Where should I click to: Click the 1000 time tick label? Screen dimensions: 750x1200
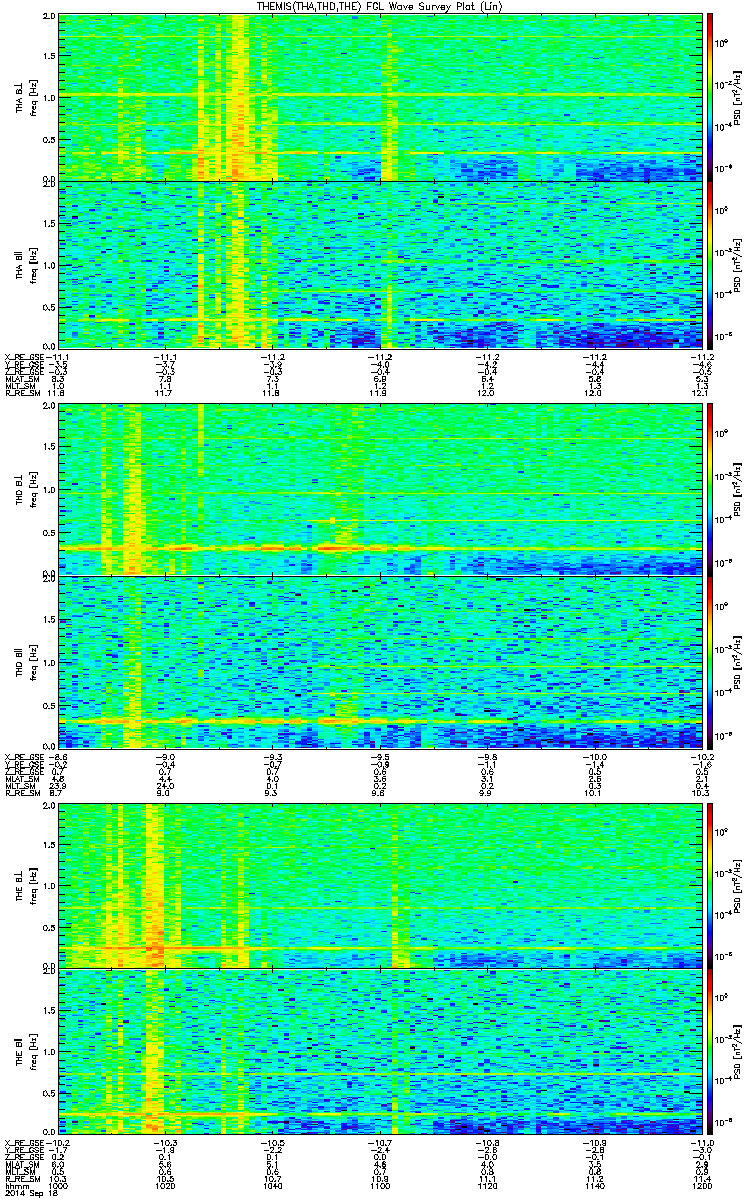click(x=58, y=1185)
